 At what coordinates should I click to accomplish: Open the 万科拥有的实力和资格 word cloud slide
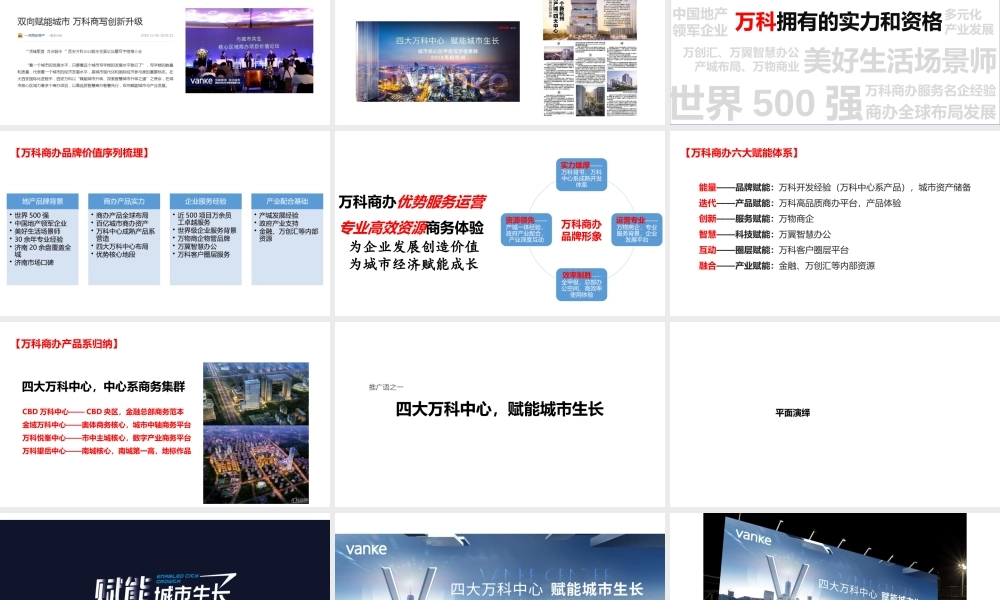835,62
